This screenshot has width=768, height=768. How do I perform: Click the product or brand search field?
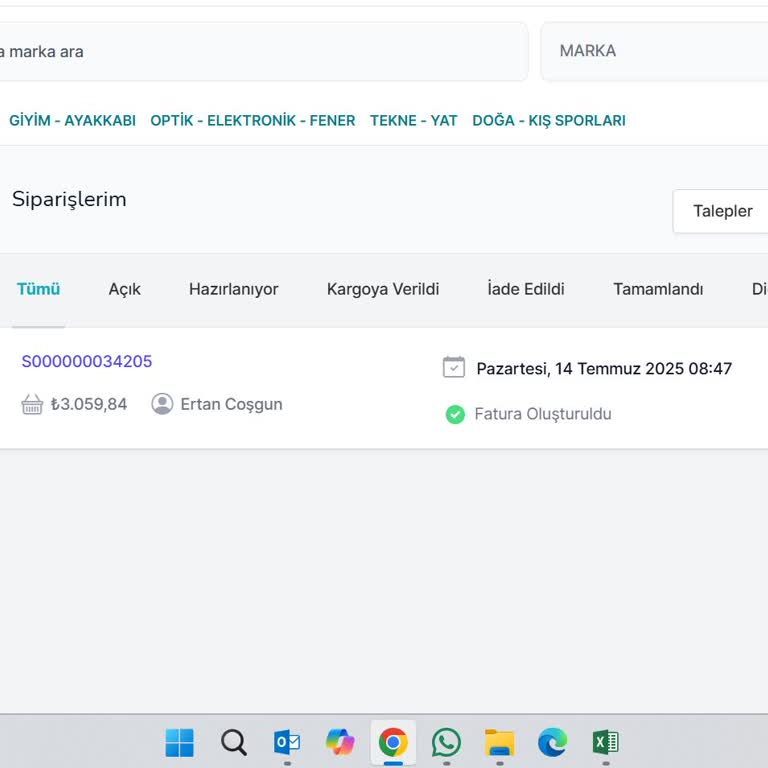tap(260, 51)
